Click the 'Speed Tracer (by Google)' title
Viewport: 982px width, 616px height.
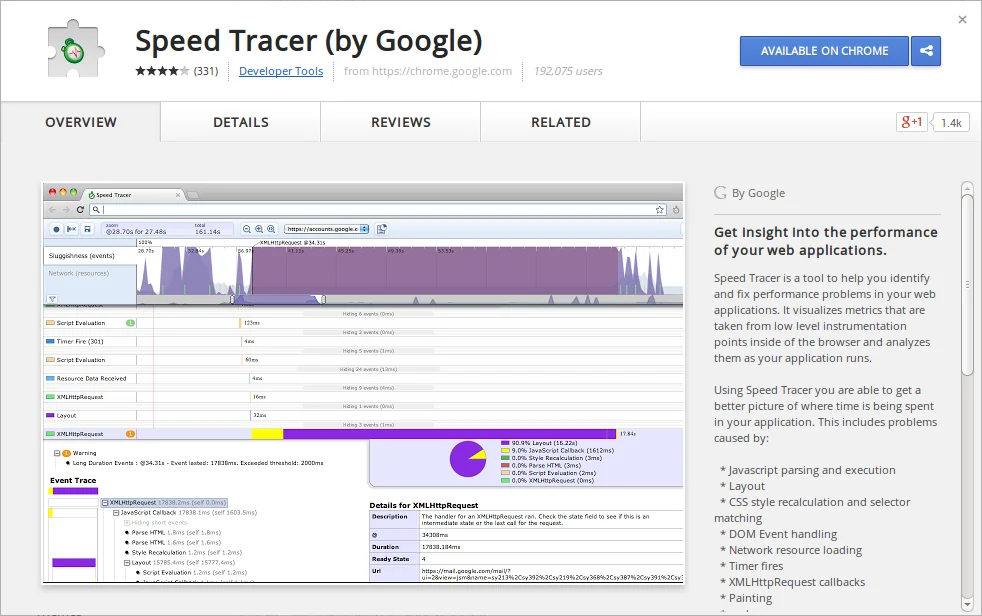(x=309, y=41)
